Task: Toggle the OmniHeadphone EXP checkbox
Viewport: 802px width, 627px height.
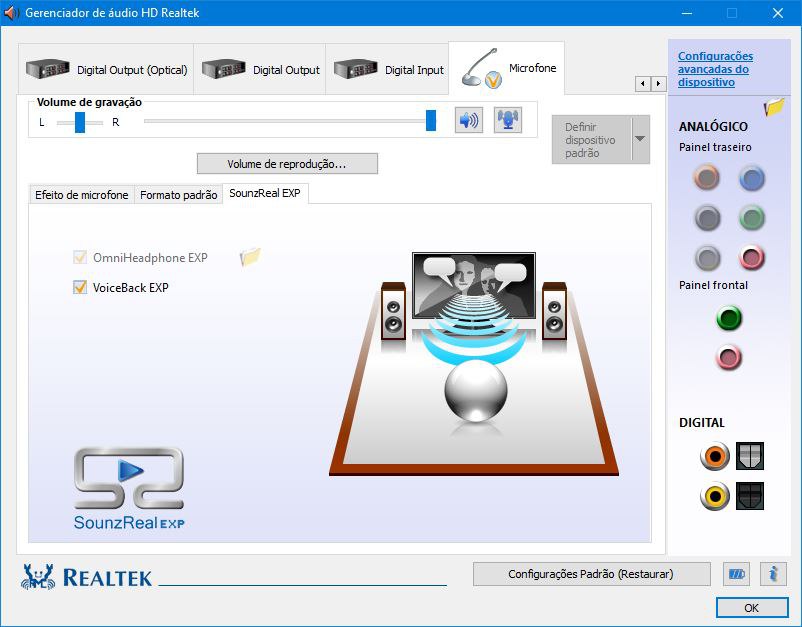Action: [80, 257]
